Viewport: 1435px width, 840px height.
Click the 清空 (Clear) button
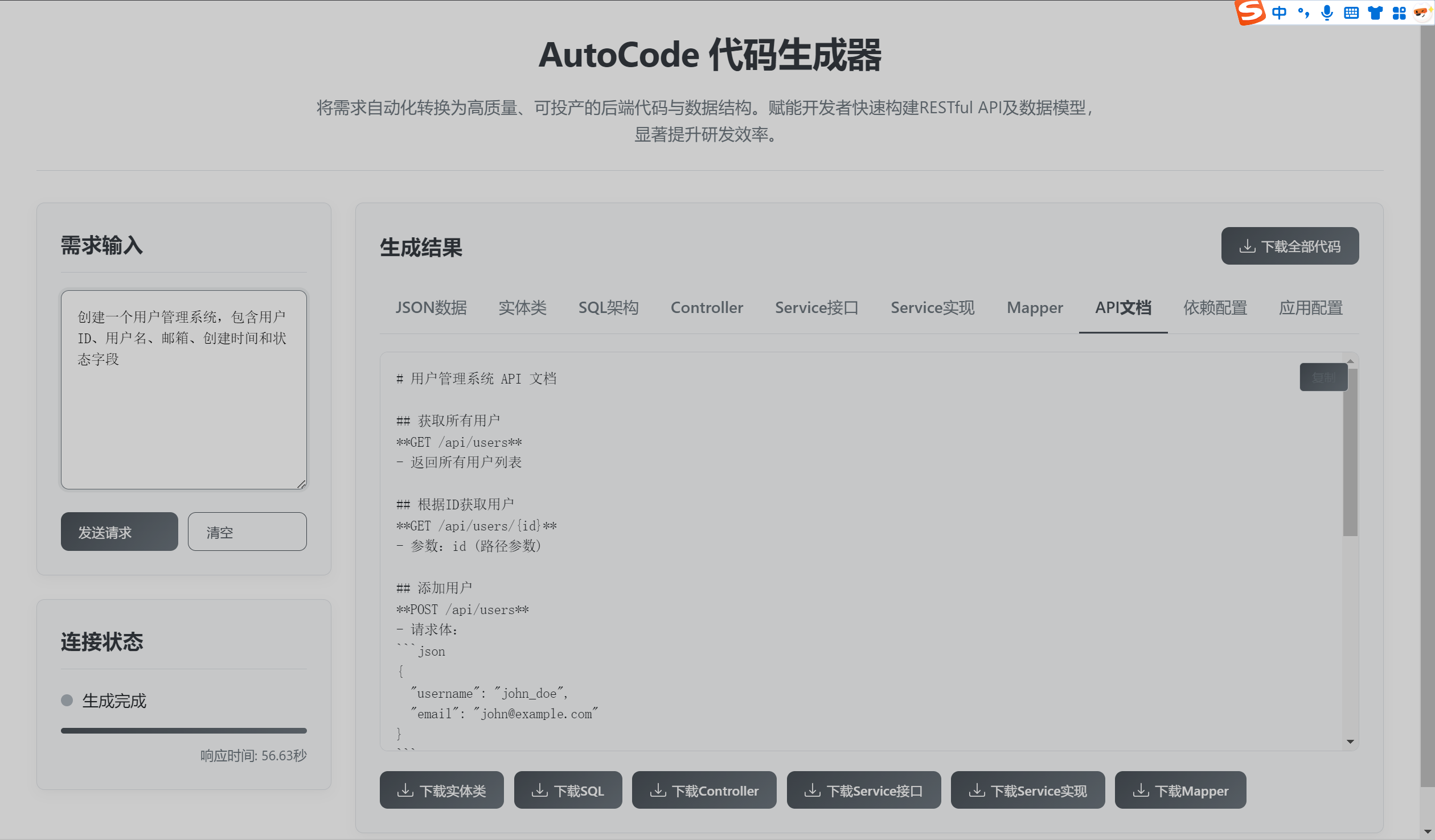(247, 532)
